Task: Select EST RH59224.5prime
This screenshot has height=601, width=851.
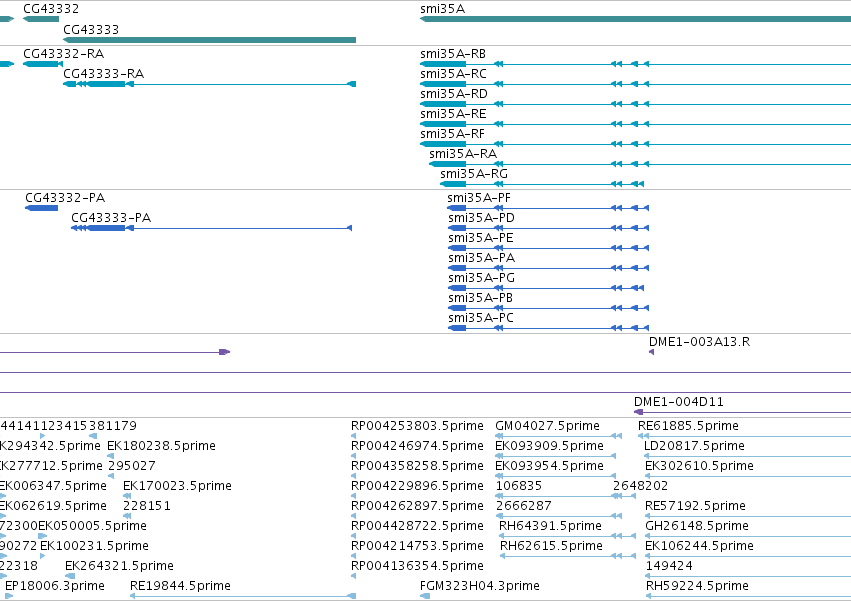Action: click(697, 587)
